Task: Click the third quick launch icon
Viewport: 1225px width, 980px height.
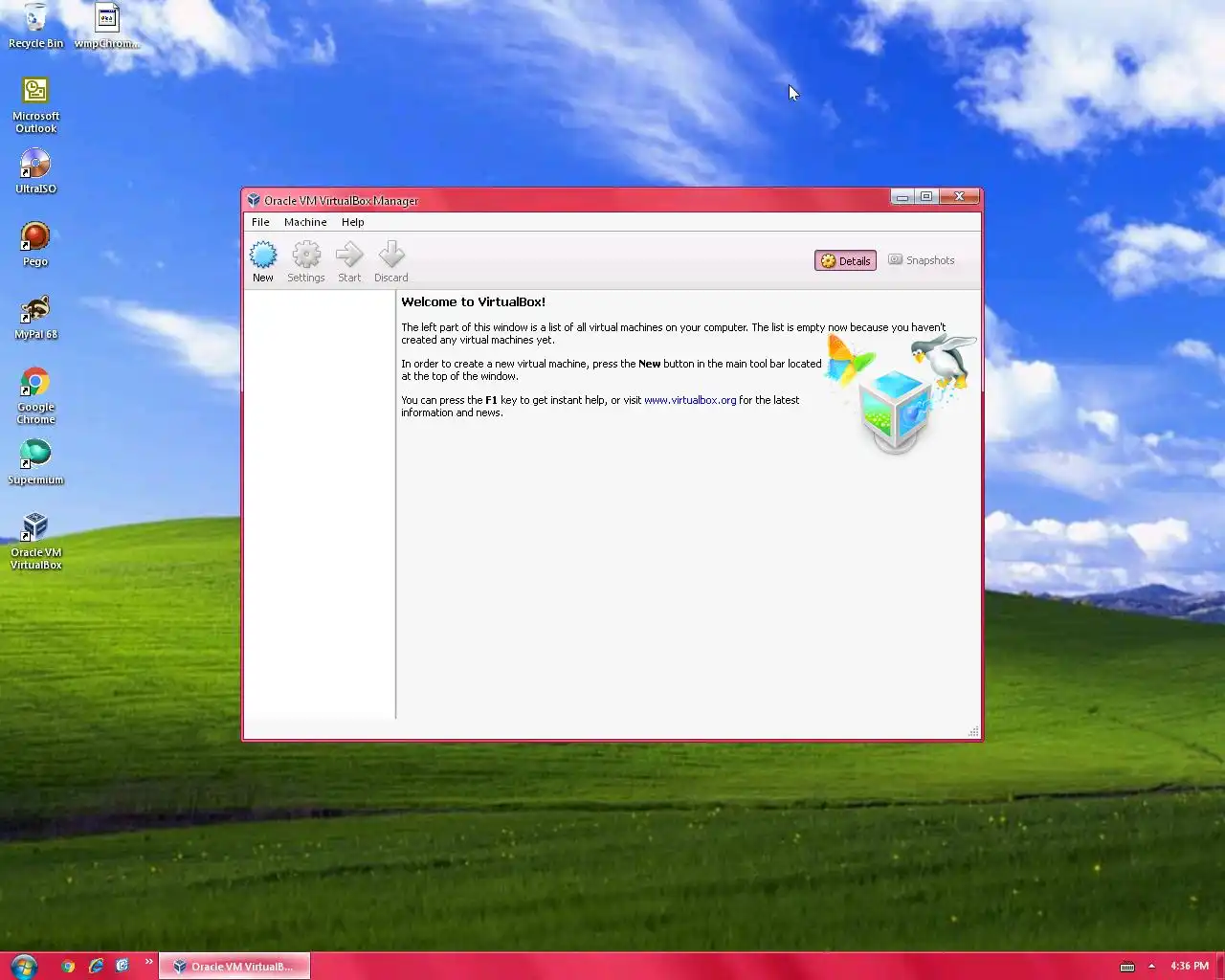Action: point(122,966)
